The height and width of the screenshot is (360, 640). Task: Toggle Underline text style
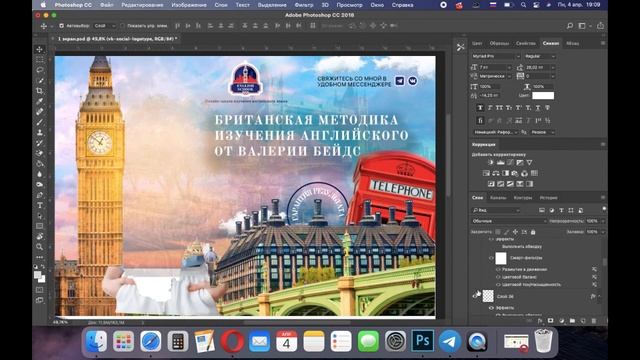tap(538, 108)
